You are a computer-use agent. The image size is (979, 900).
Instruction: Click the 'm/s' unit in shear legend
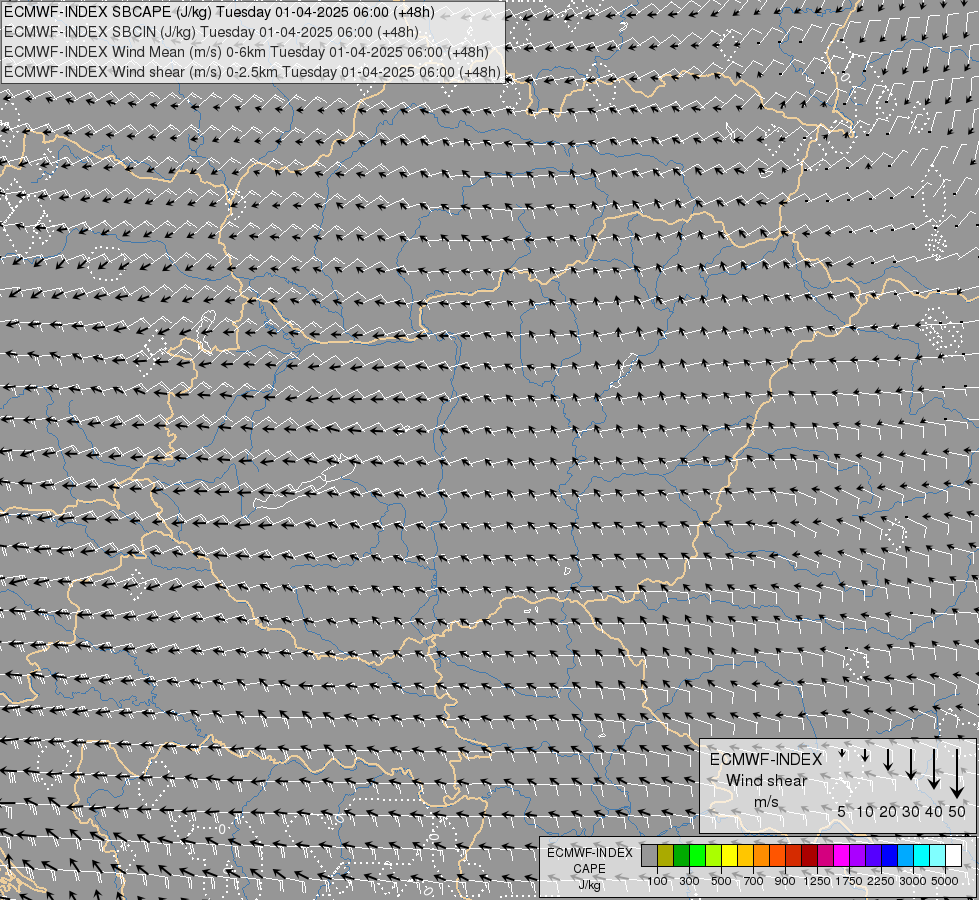pos(766,801)
